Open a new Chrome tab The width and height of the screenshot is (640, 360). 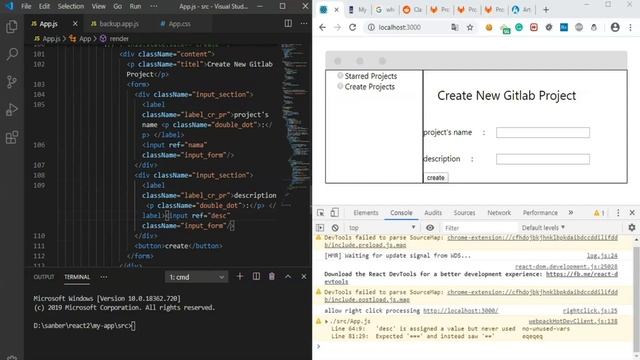(546, 9)
